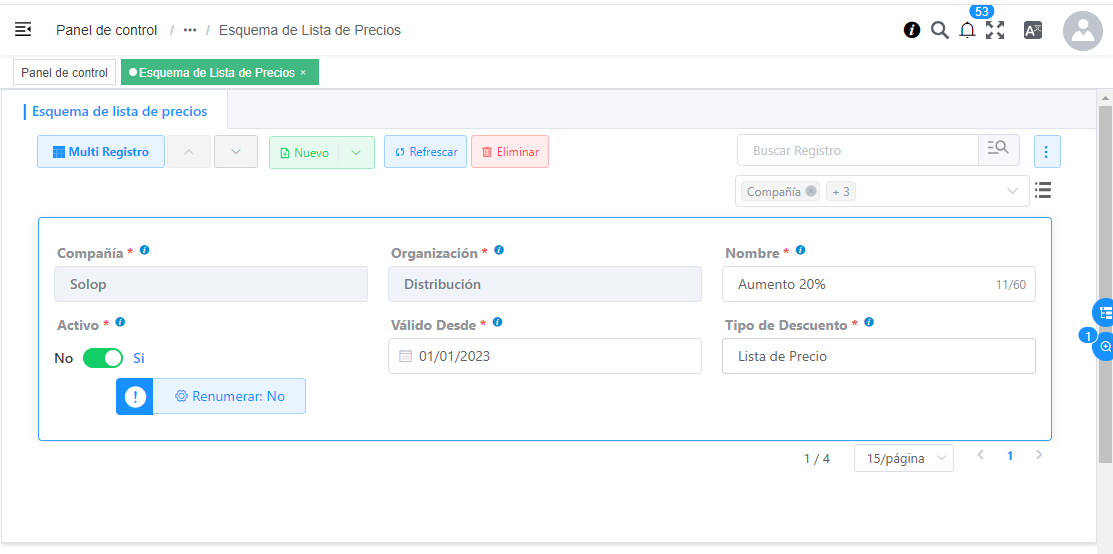Click the Refrescar button
This screenshot has width=1113, height=554.
(x=425, y=152)
